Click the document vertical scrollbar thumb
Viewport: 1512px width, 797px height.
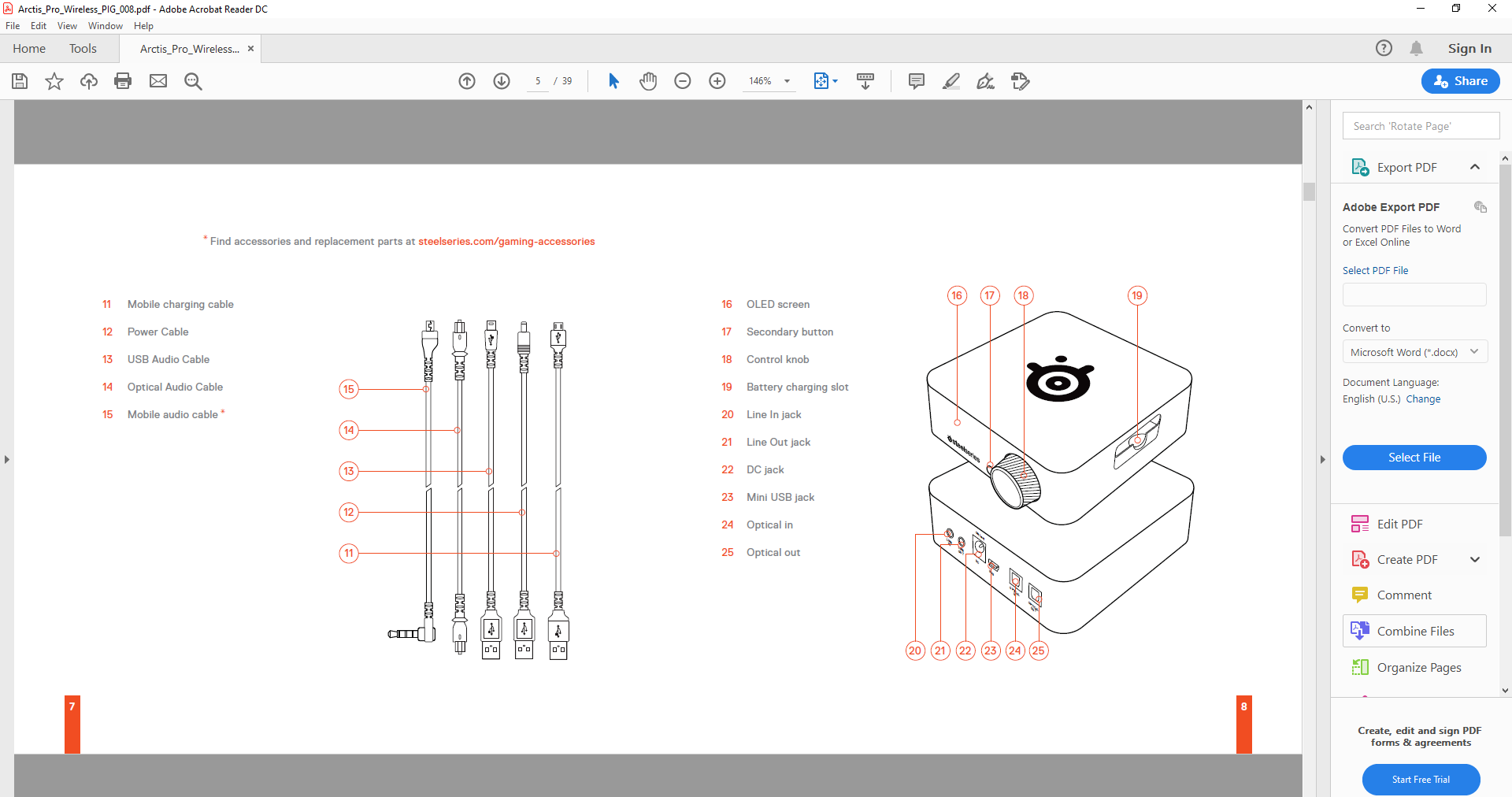pos(1309,191)
